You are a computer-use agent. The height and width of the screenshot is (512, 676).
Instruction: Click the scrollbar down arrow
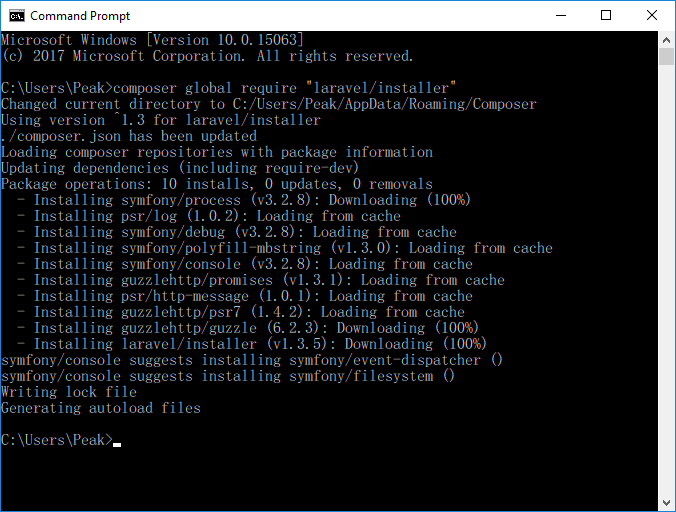click(667, 503)
